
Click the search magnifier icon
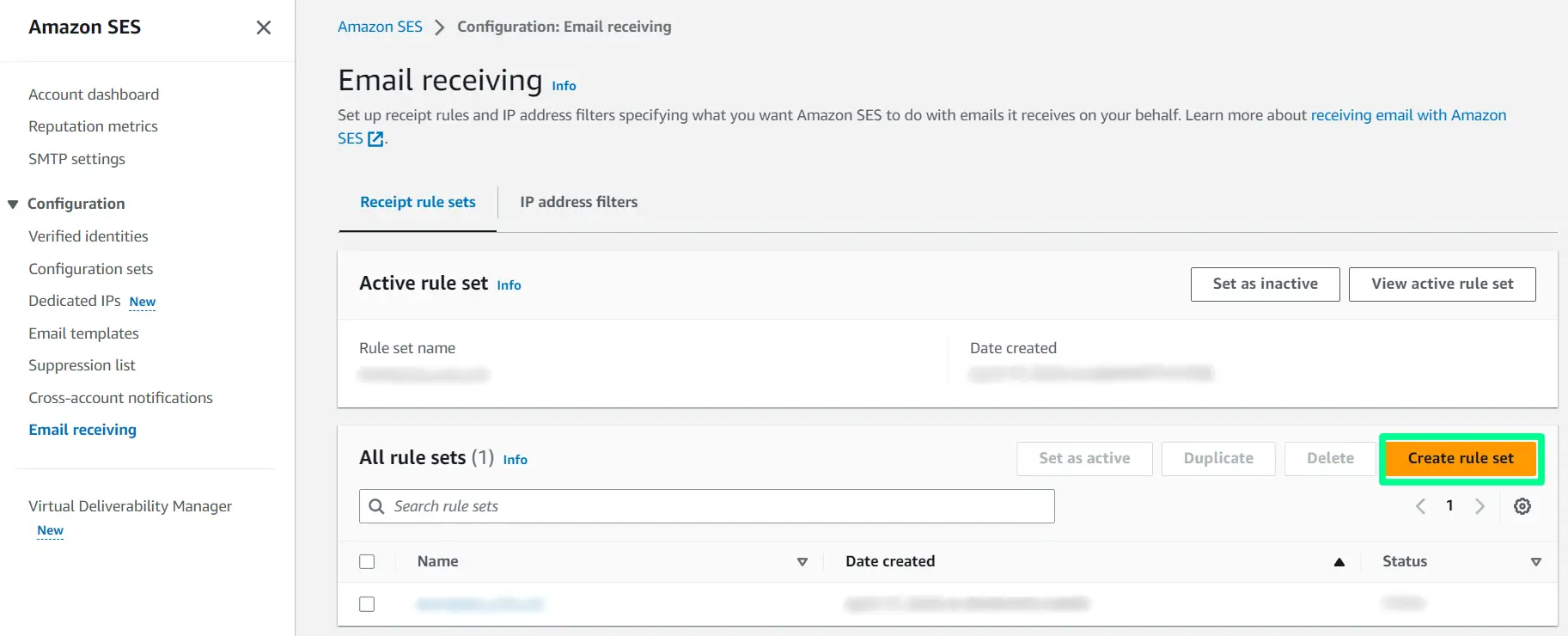tap(376, 506)
